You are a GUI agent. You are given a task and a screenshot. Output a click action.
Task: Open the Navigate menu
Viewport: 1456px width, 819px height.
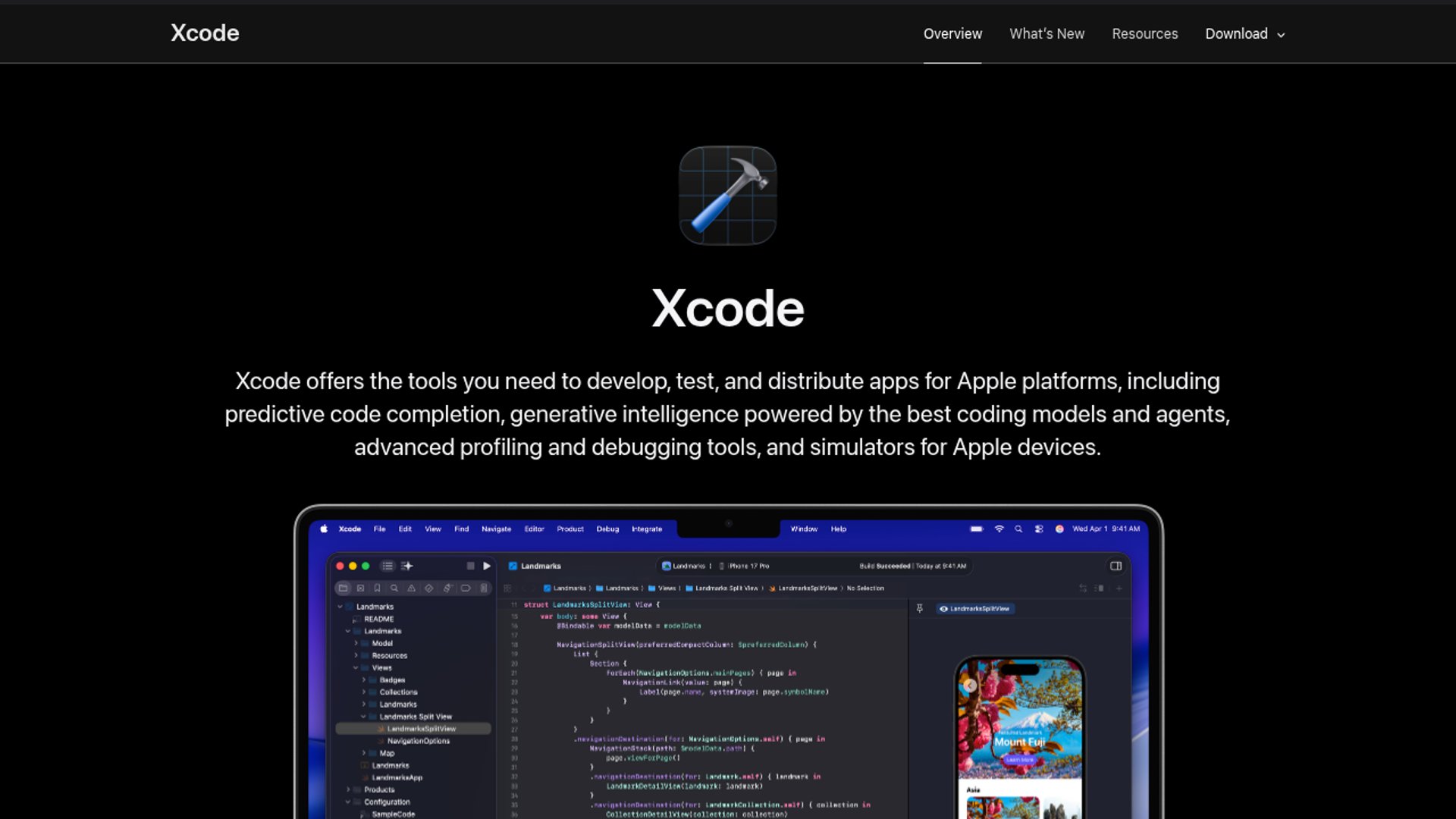tap(496, 529)
